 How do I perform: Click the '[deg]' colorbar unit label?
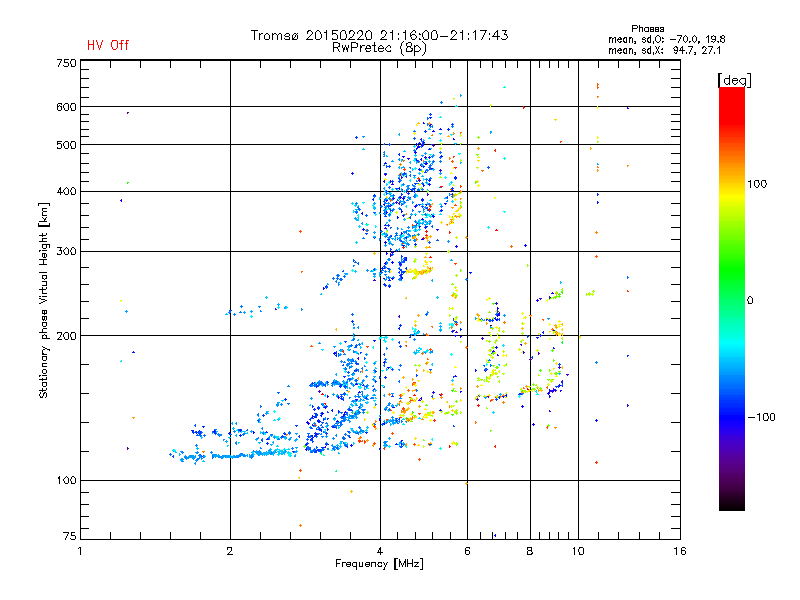(734, 80)
